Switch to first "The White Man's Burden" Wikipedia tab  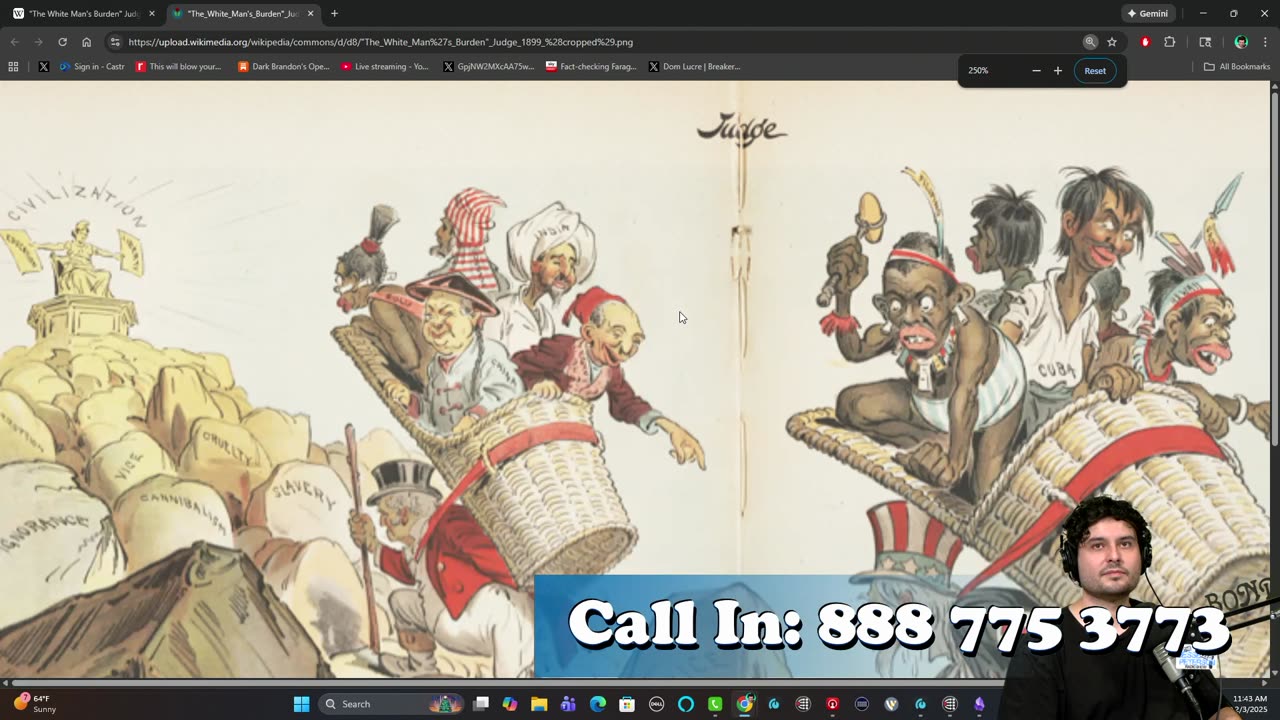[84, 14]
